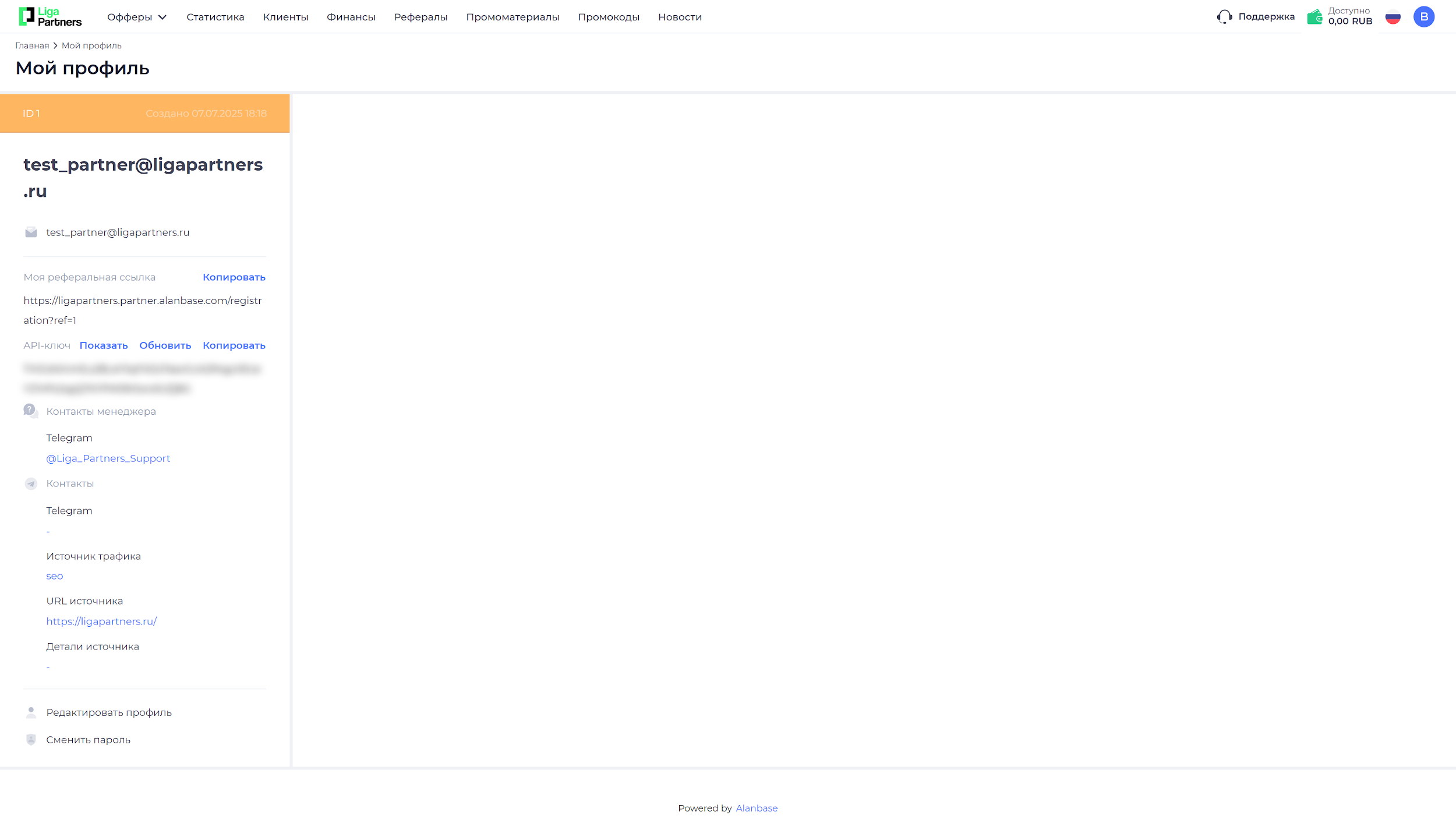Open the blue user avatar menu
This screenshot has width=1456, height=819.
pos(1423,17)
